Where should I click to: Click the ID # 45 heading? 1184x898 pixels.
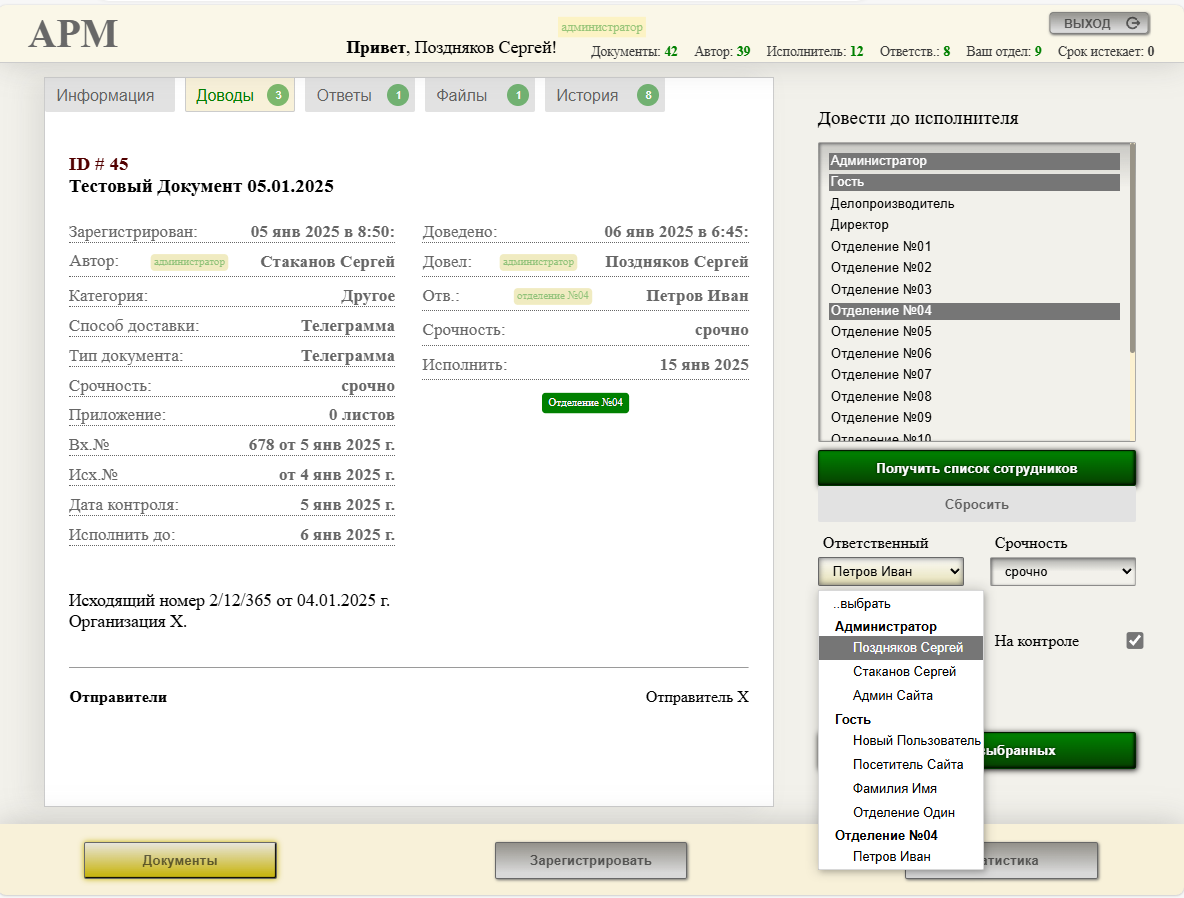click(98, 164)
